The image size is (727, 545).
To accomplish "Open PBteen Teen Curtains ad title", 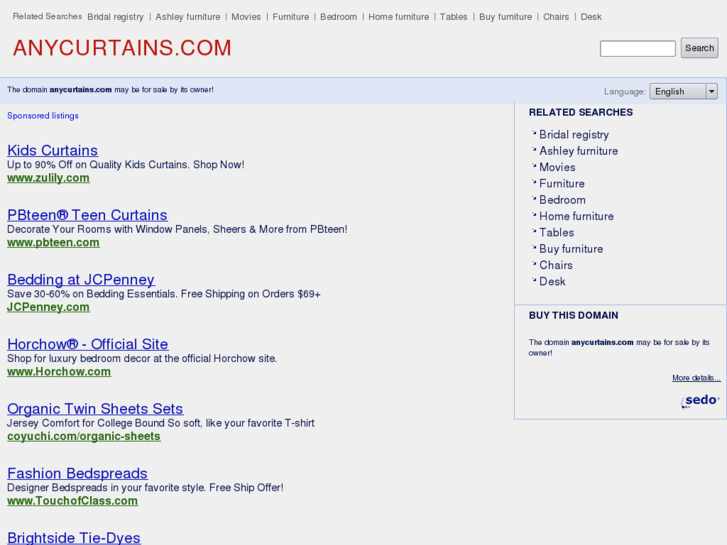I will point(87,215).
